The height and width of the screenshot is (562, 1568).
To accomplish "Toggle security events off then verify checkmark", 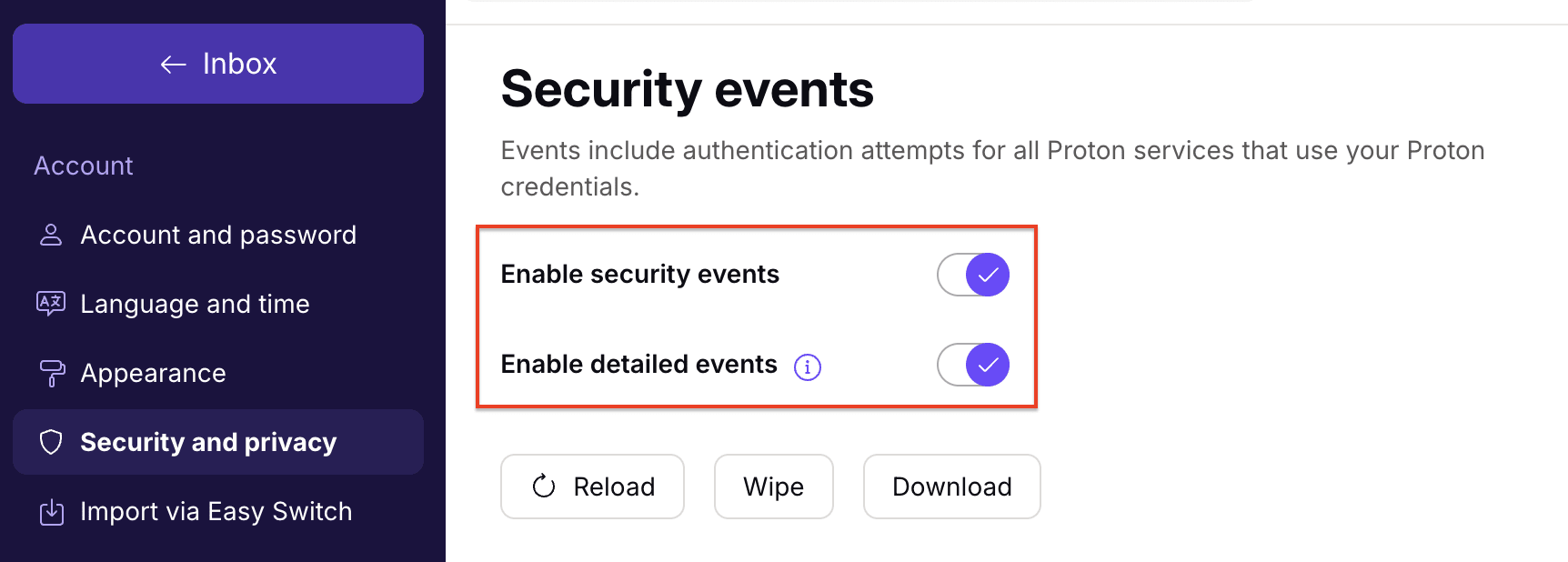I will pos(972,274).
